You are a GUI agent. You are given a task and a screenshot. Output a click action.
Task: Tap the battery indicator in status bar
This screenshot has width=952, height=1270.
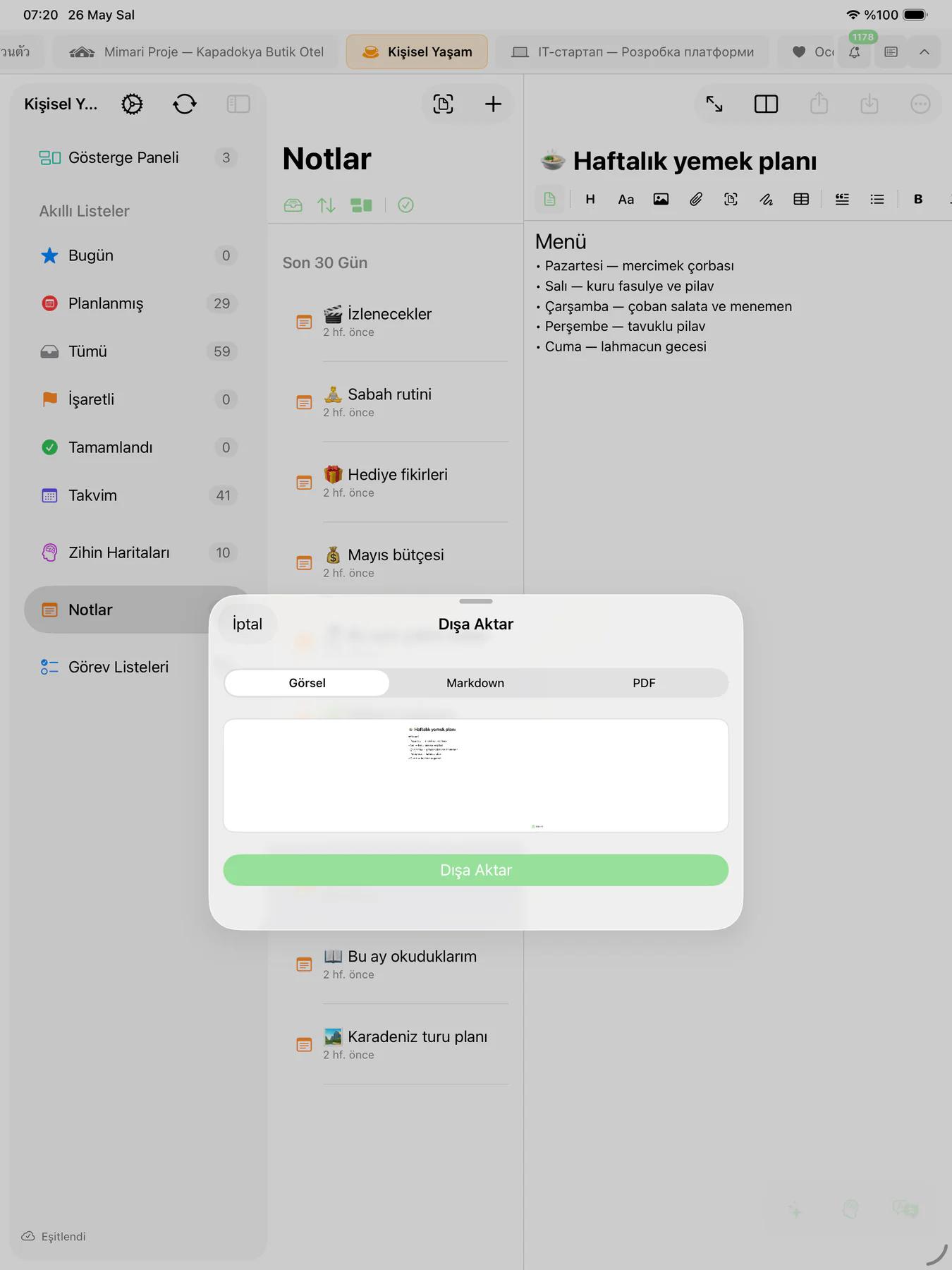click(915, 15)
